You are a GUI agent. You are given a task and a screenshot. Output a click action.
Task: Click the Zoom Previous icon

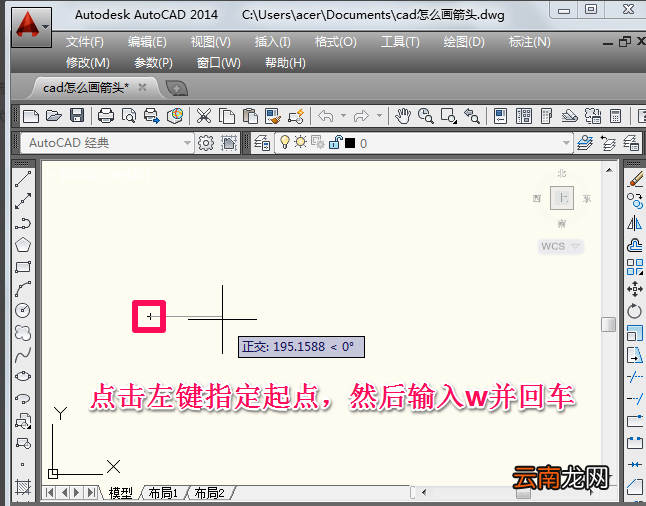[472, 116]
